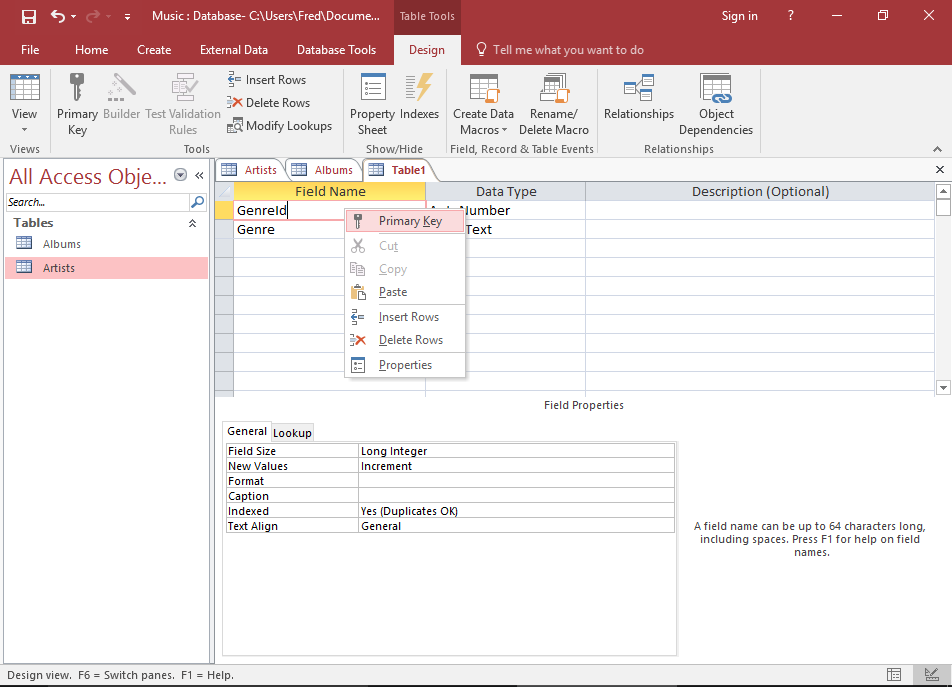Screen dimensions: 952x687
Task: Choose Properties in context menu
Action: pyautogui.click(x=405, y=365)
